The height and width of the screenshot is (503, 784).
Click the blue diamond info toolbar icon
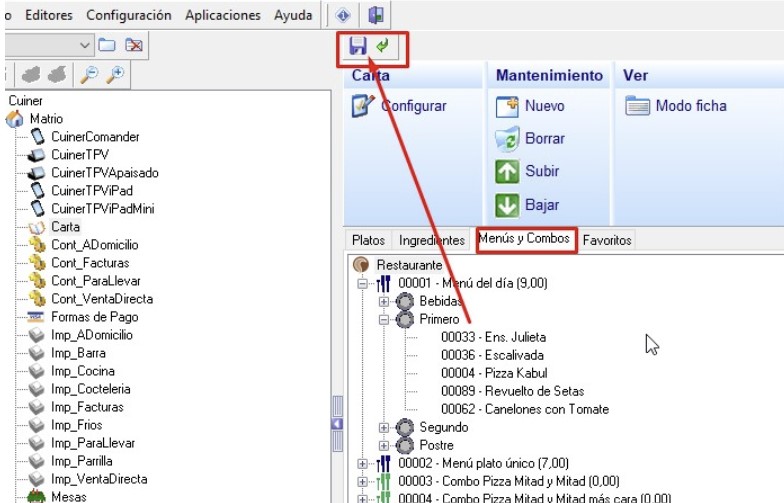click(x=343, y=16)
